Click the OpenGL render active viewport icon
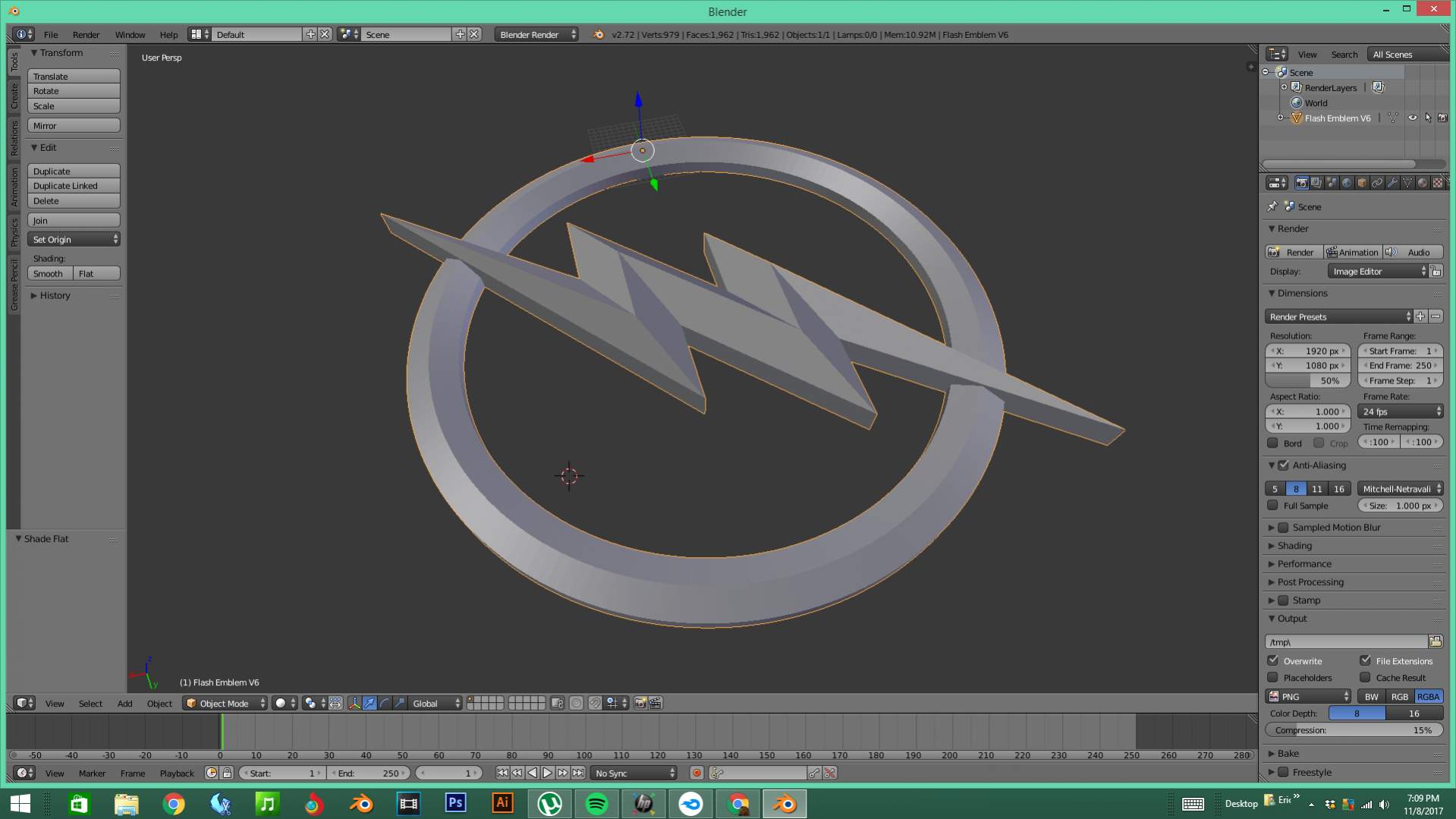Viewport: 1456px width, 819px height. pos(640,704)
